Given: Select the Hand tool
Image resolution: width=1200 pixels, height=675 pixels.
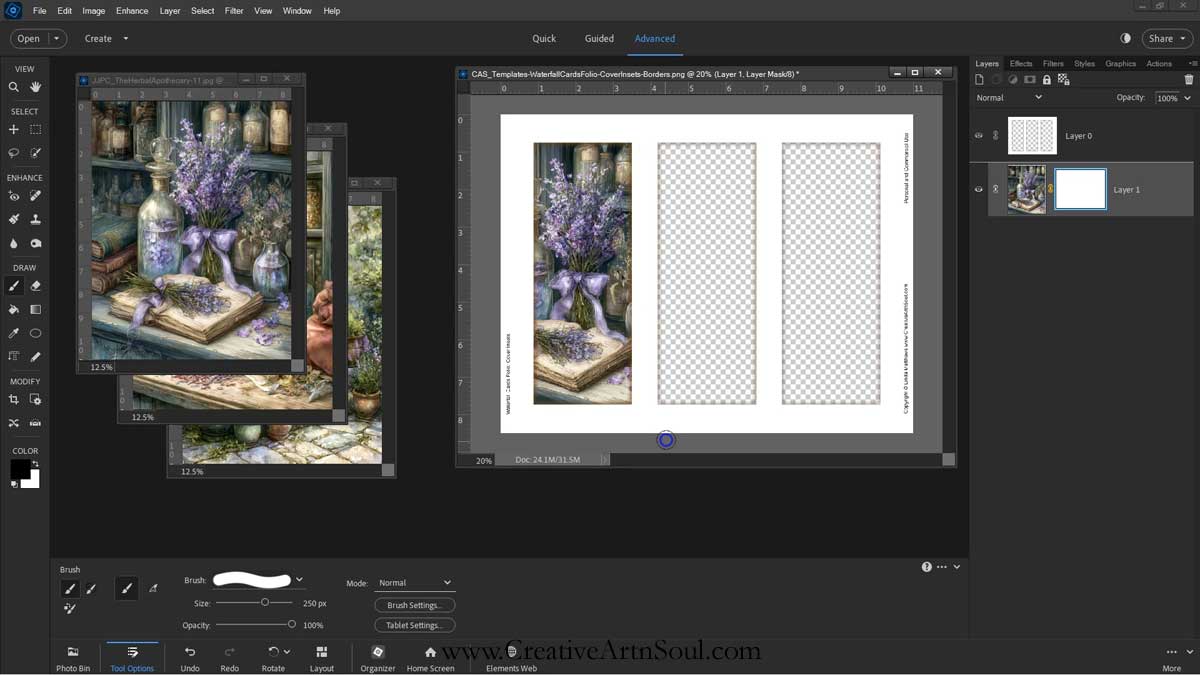Looking at the screenshot, I should [x=36, y=87].
